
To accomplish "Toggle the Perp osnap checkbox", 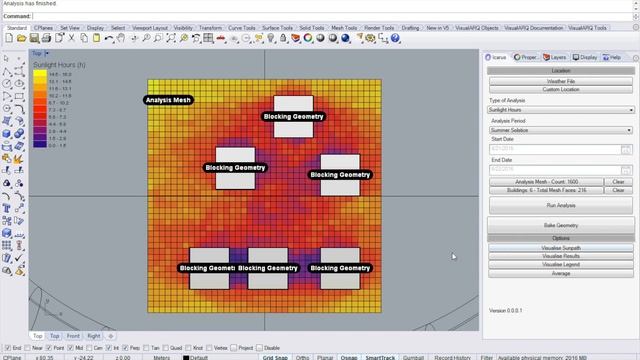I will pyautogui.click(x=125, y=348).
